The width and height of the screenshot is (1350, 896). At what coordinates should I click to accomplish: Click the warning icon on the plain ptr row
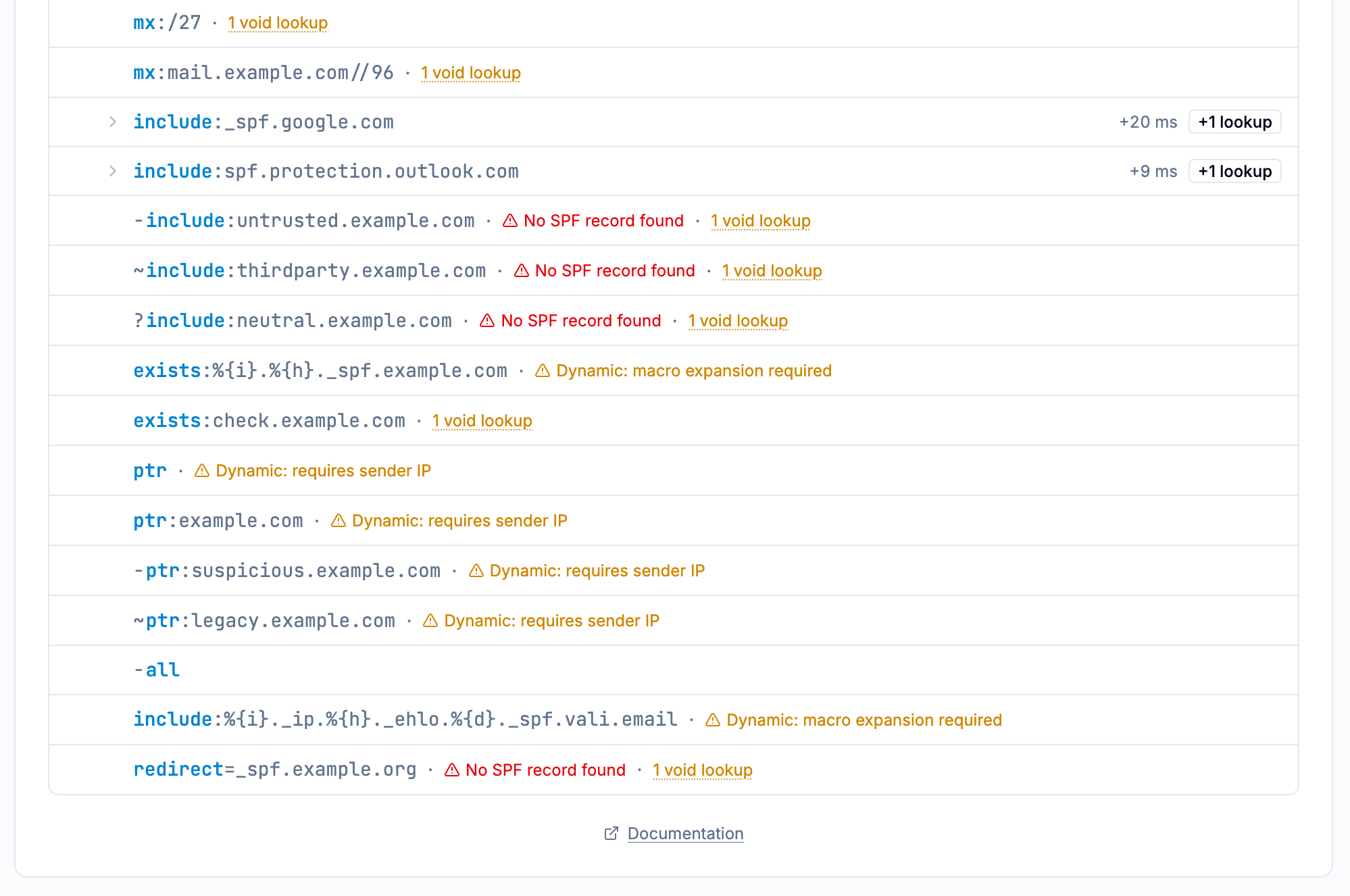[202, 470]
